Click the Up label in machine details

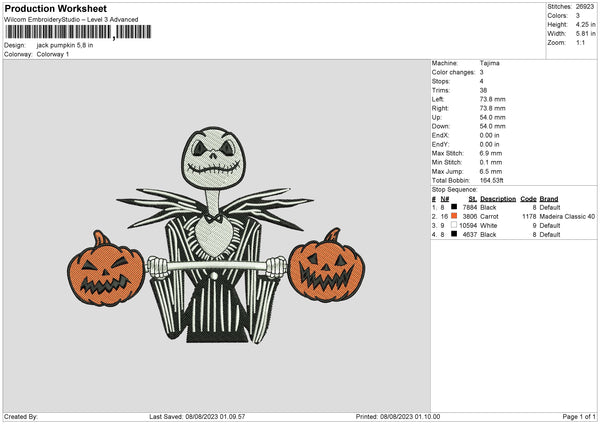coord(437,117)
